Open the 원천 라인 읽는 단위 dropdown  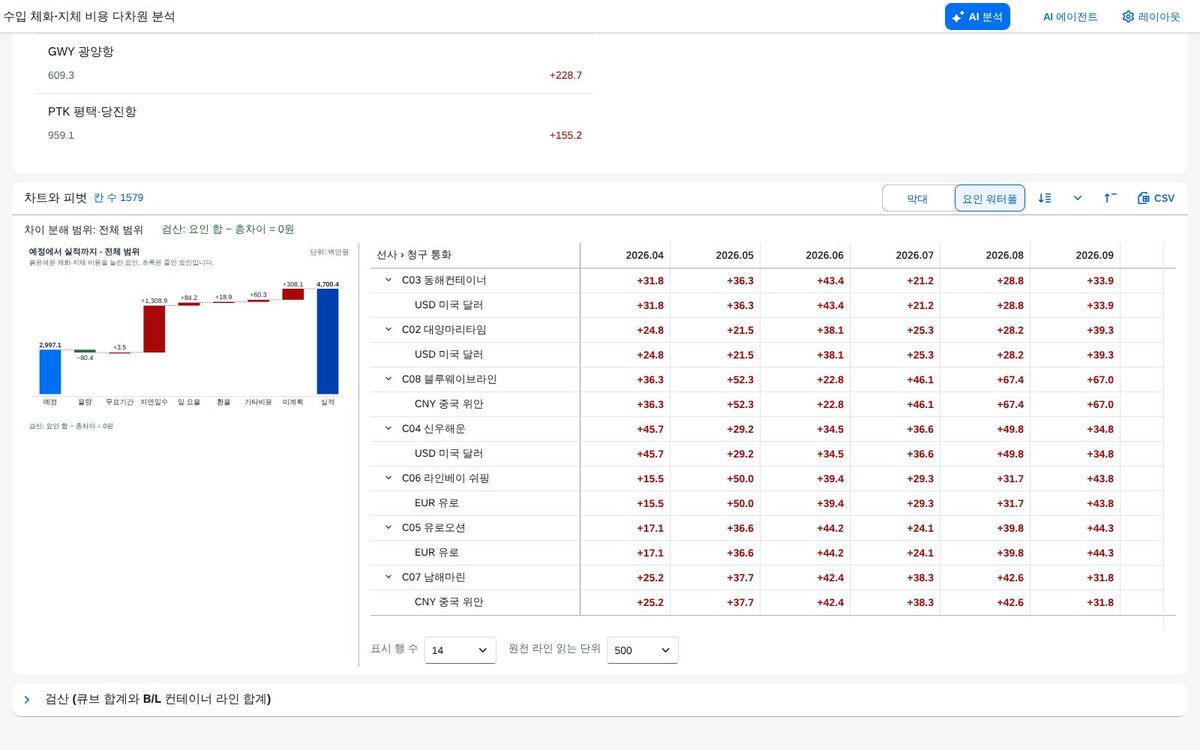tap(642, 650)
